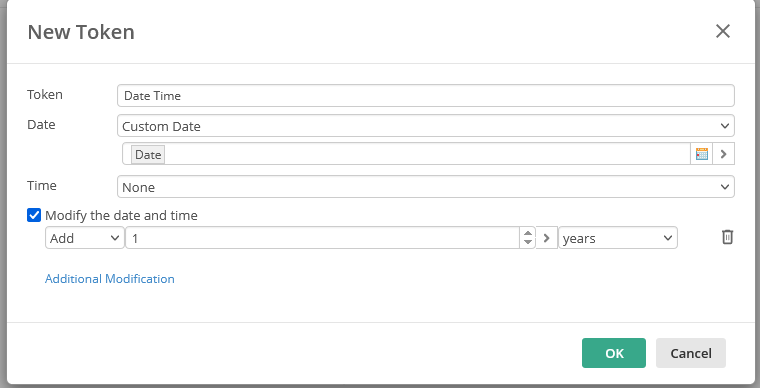Open the Custom Date dropdown
The width and height of the screenshot is (760, 388).
point(426,126)
